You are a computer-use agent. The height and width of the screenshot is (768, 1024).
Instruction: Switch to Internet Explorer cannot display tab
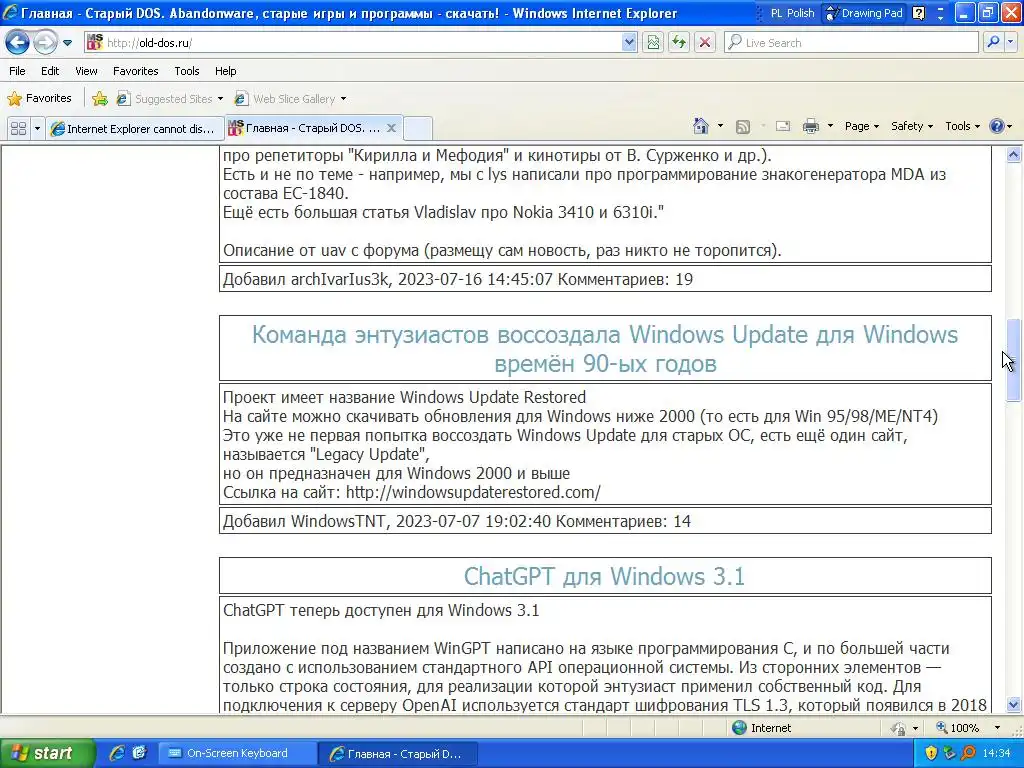coord(134,129)
